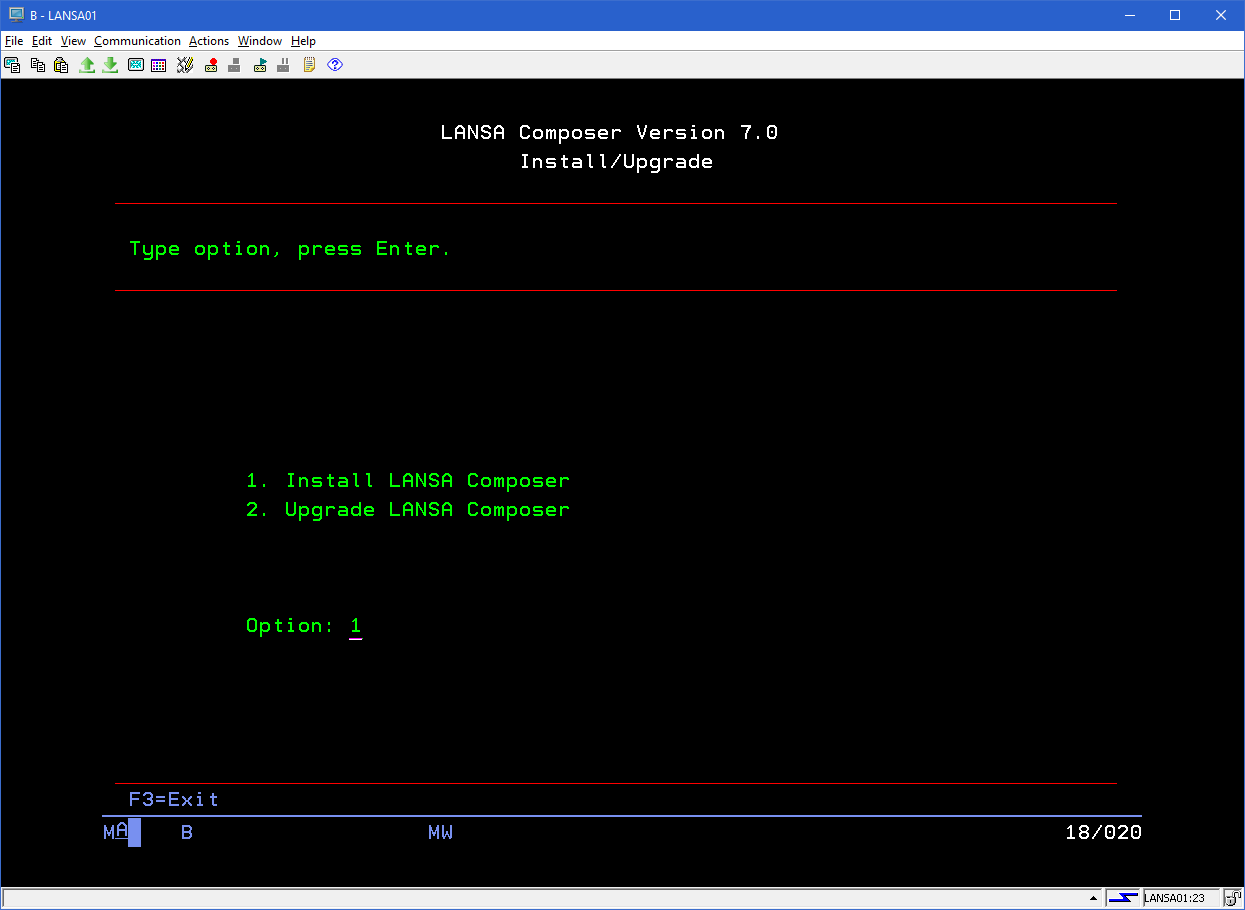Click 'Type option, press Enter.' text
The image size is (1245, 910).
290,249
